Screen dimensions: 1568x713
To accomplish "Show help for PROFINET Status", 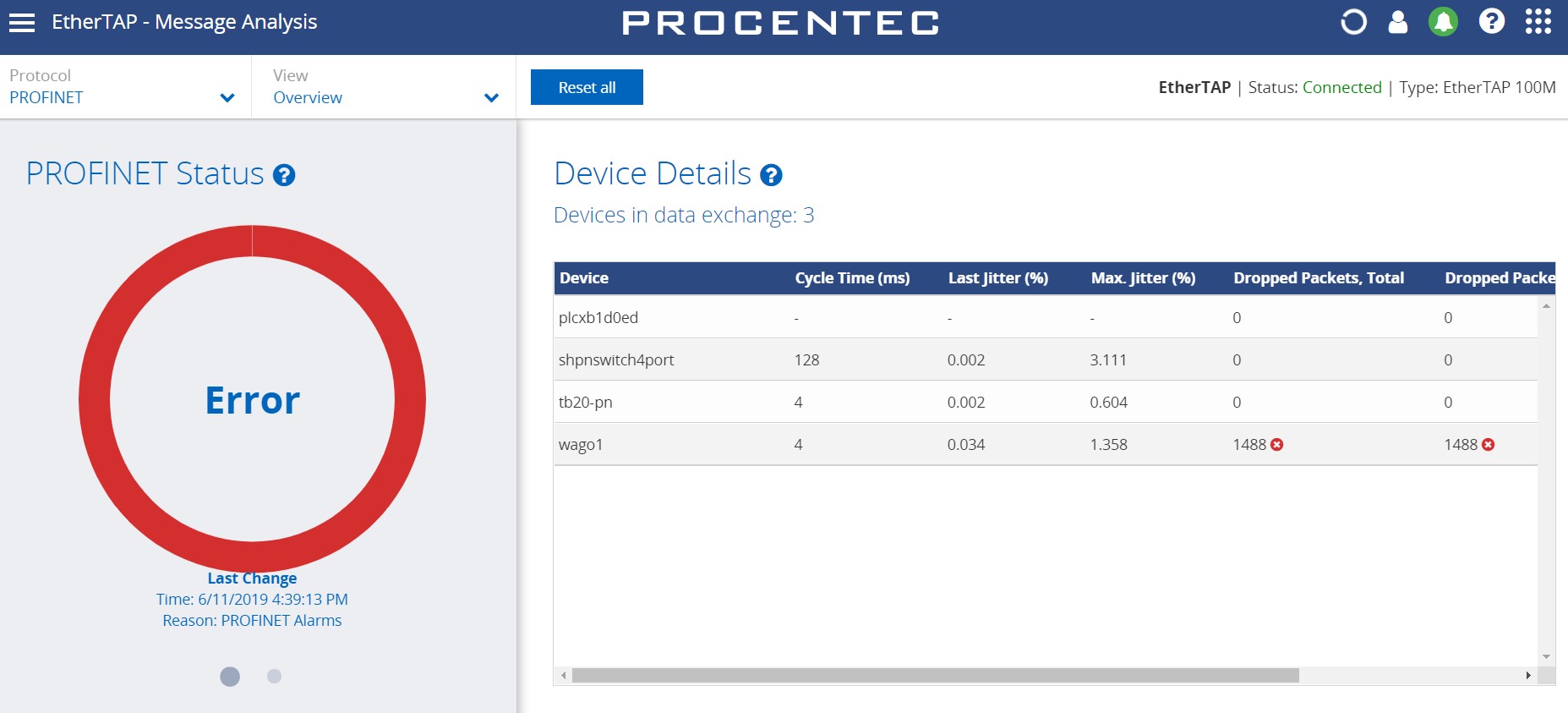I will point(285,175).
